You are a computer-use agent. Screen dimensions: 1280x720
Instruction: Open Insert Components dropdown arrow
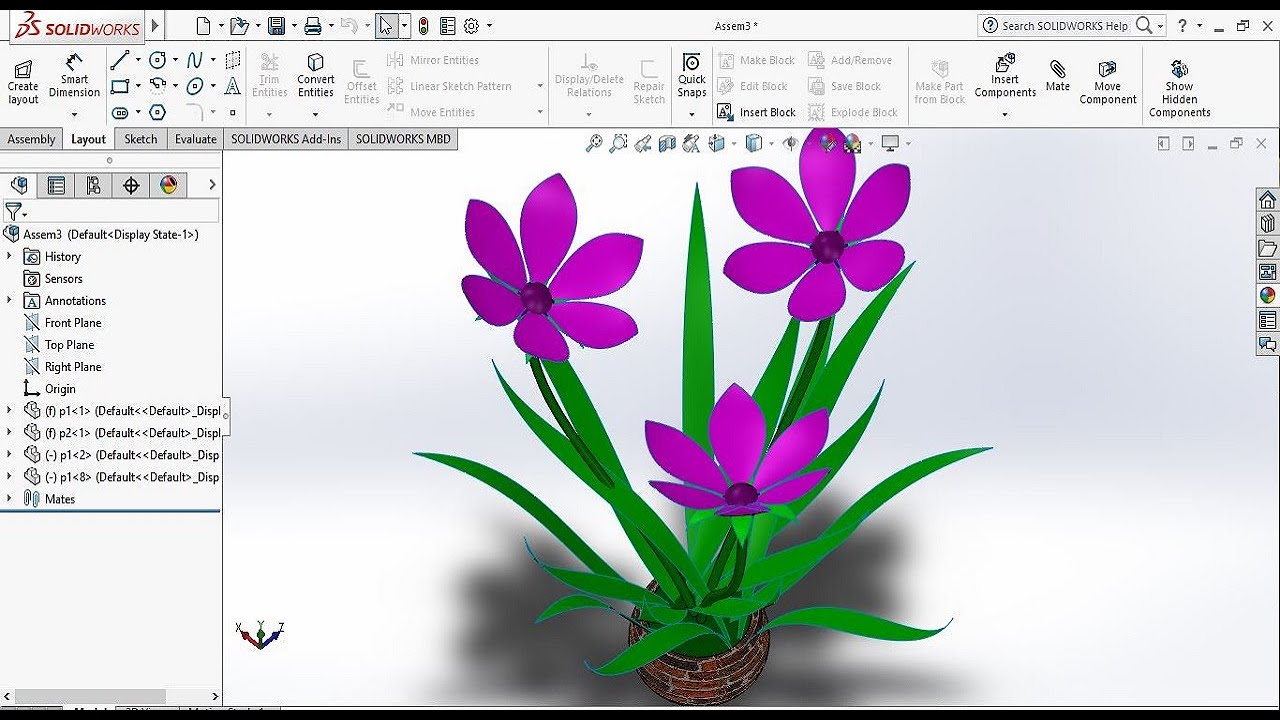click(x=1005, y=114)
